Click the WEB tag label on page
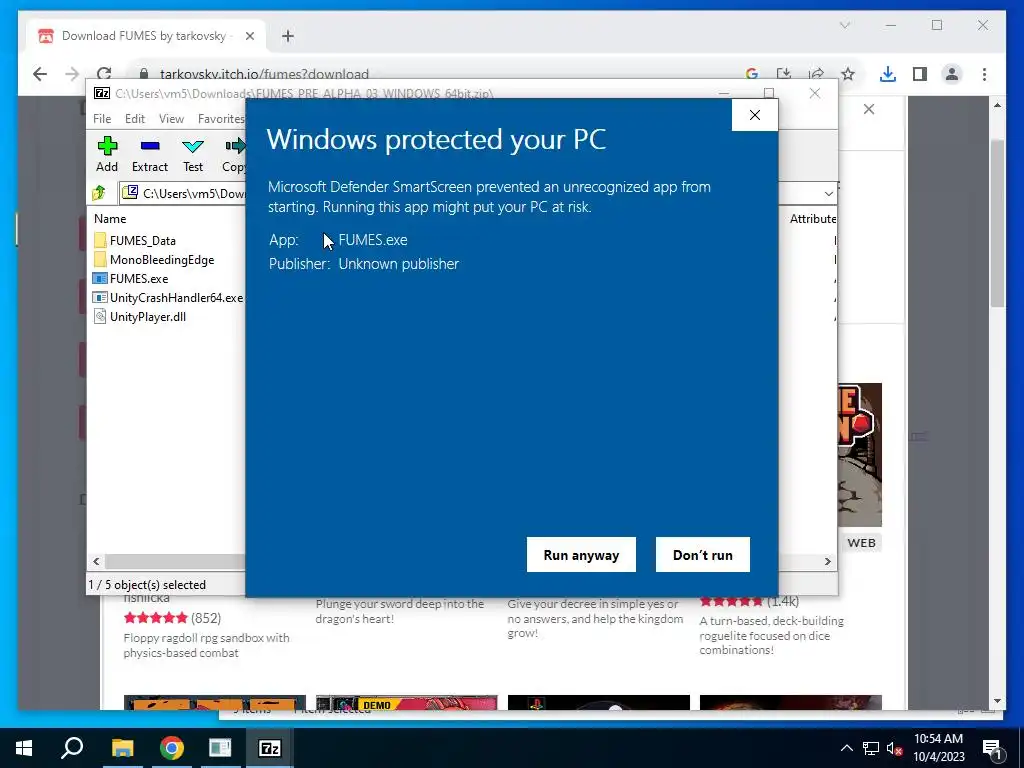Viewport: 1024px width, 768px height. (x=861, y=543)
